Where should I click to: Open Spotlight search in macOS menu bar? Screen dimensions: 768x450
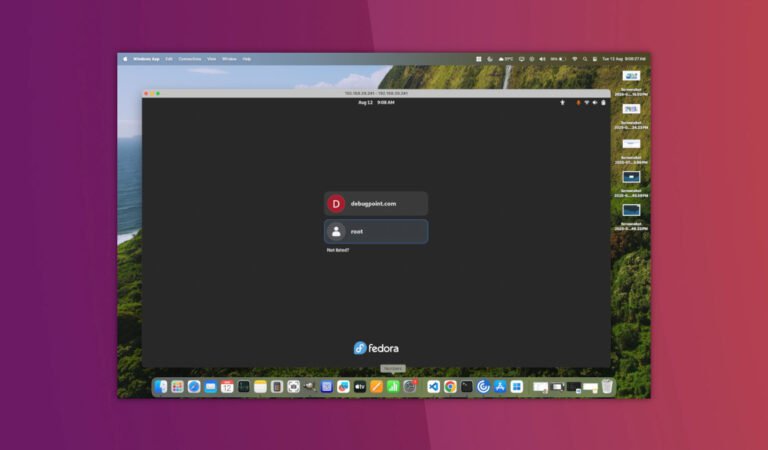click(585, 59)
